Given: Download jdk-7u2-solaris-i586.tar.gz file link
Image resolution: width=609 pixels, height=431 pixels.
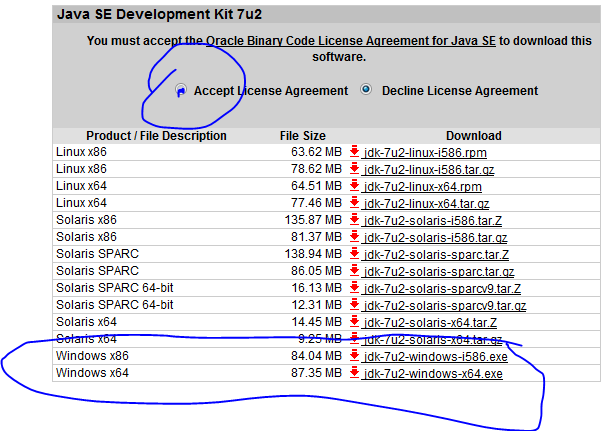Looking at the screenshot, I should [x=435, y=238].
